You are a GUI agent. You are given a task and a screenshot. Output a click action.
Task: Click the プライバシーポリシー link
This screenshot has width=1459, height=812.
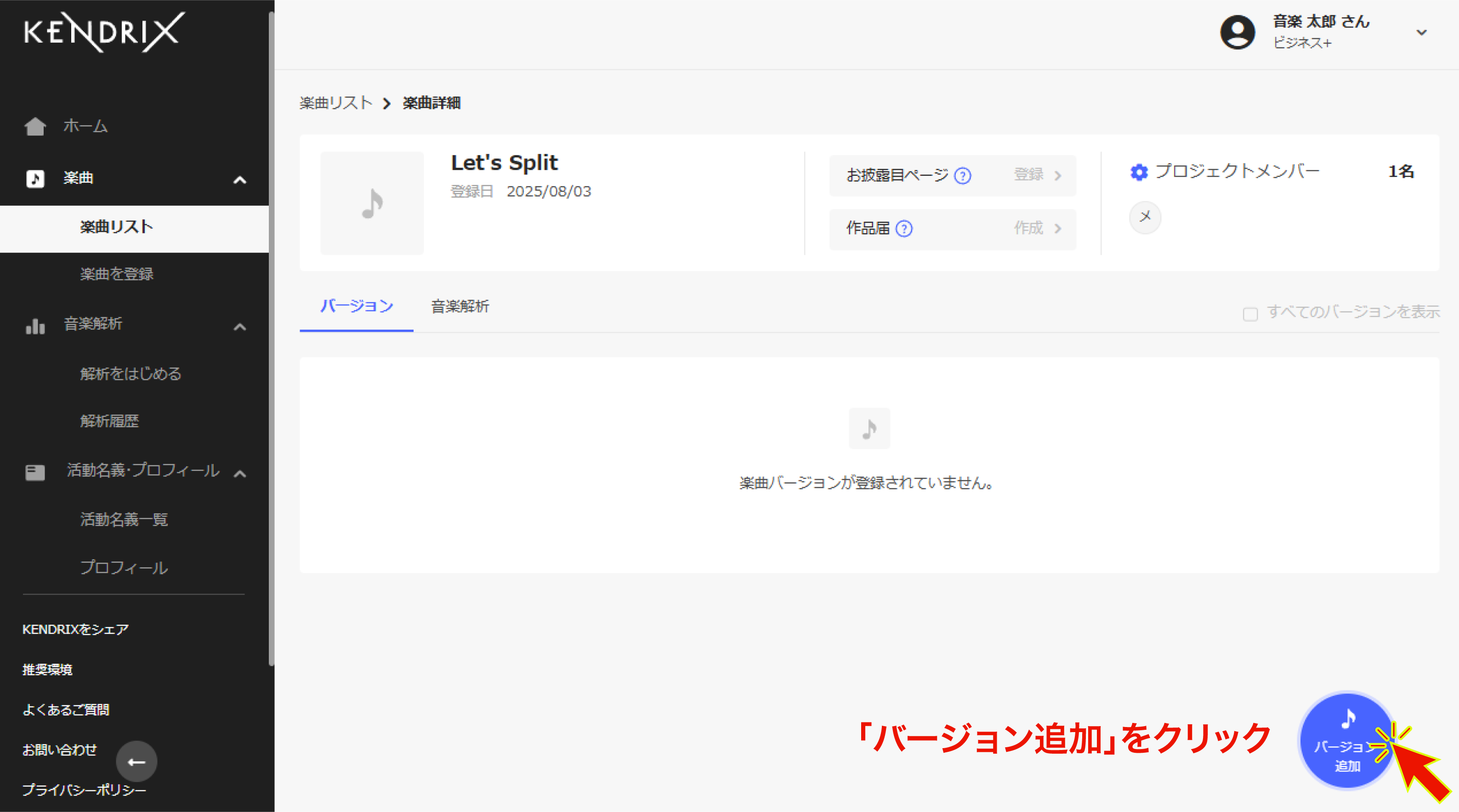(x=84, y=790)
